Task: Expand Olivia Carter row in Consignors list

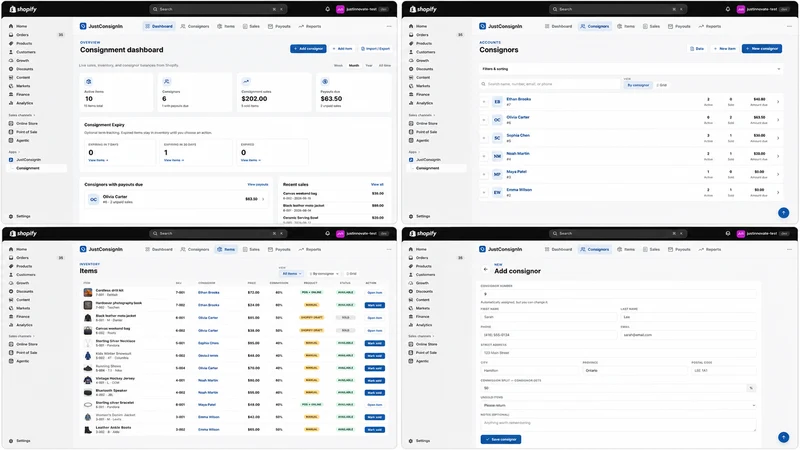Action: pyautogui.click(x=484, y=120)
